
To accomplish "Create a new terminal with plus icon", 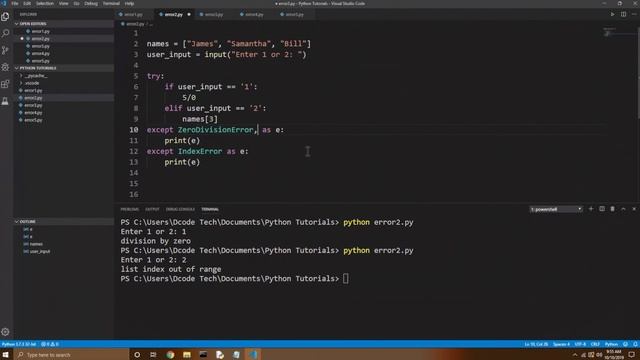I will pos(591,209).
